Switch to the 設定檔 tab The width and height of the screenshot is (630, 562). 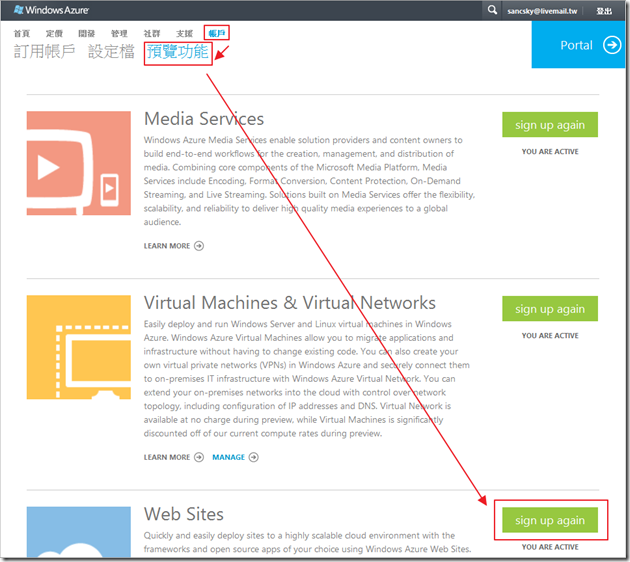click(x=111, y=51)
